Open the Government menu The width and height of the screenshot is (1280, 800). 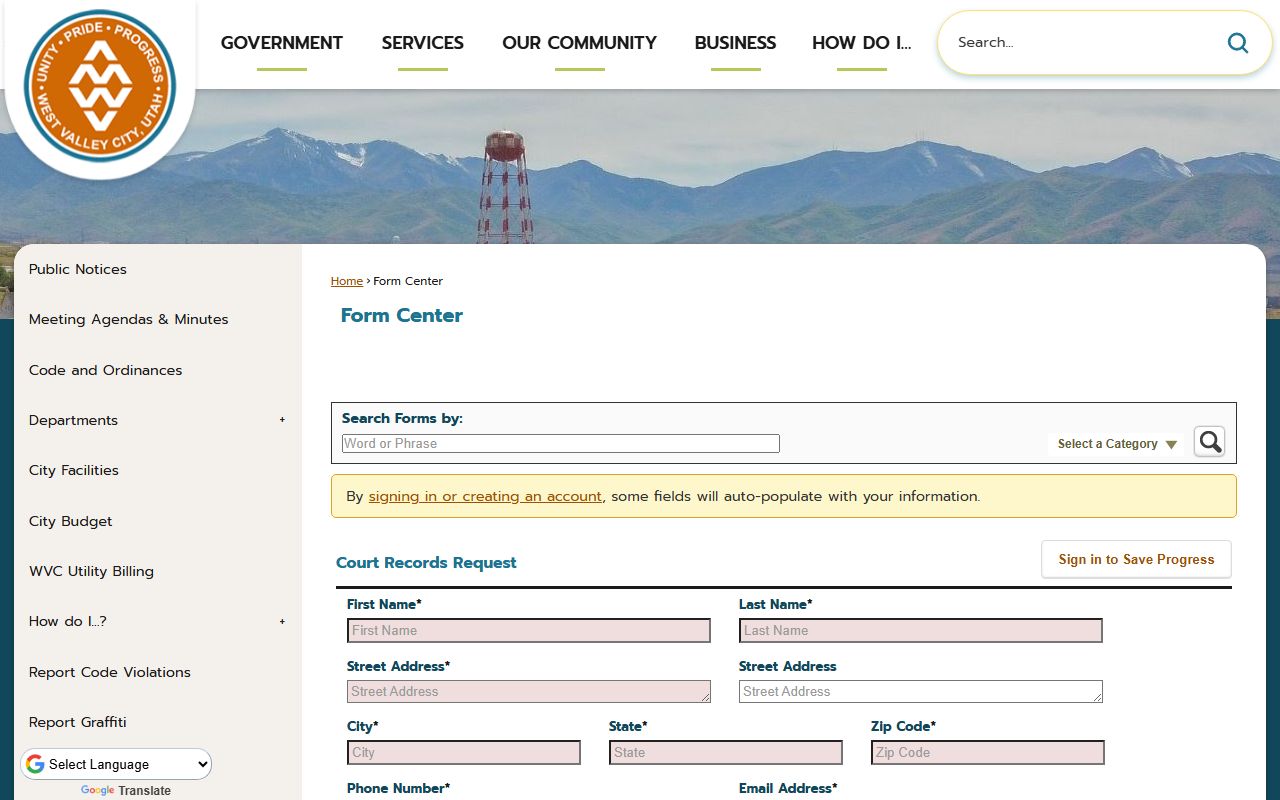point(281,43)
